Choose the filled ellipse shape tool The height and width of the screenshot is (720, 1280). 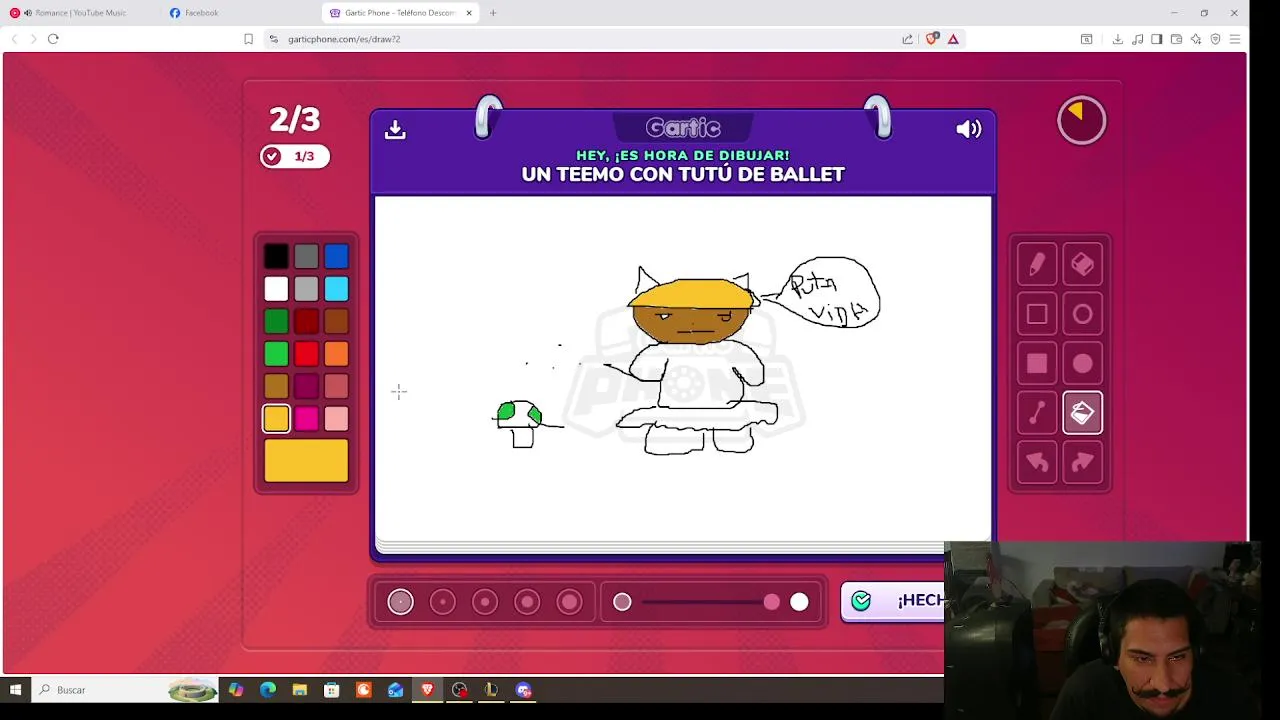(1083, 364)
